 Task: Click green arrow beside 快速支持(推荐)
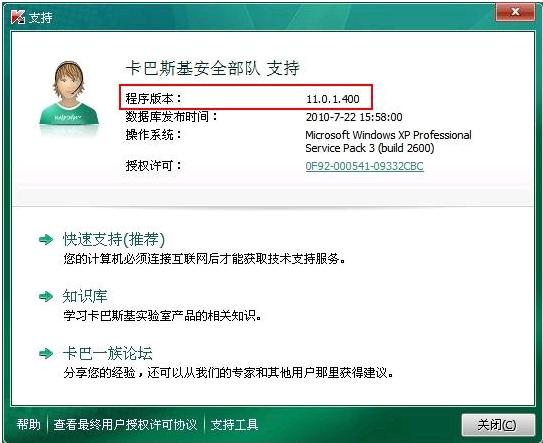[46, 239]
